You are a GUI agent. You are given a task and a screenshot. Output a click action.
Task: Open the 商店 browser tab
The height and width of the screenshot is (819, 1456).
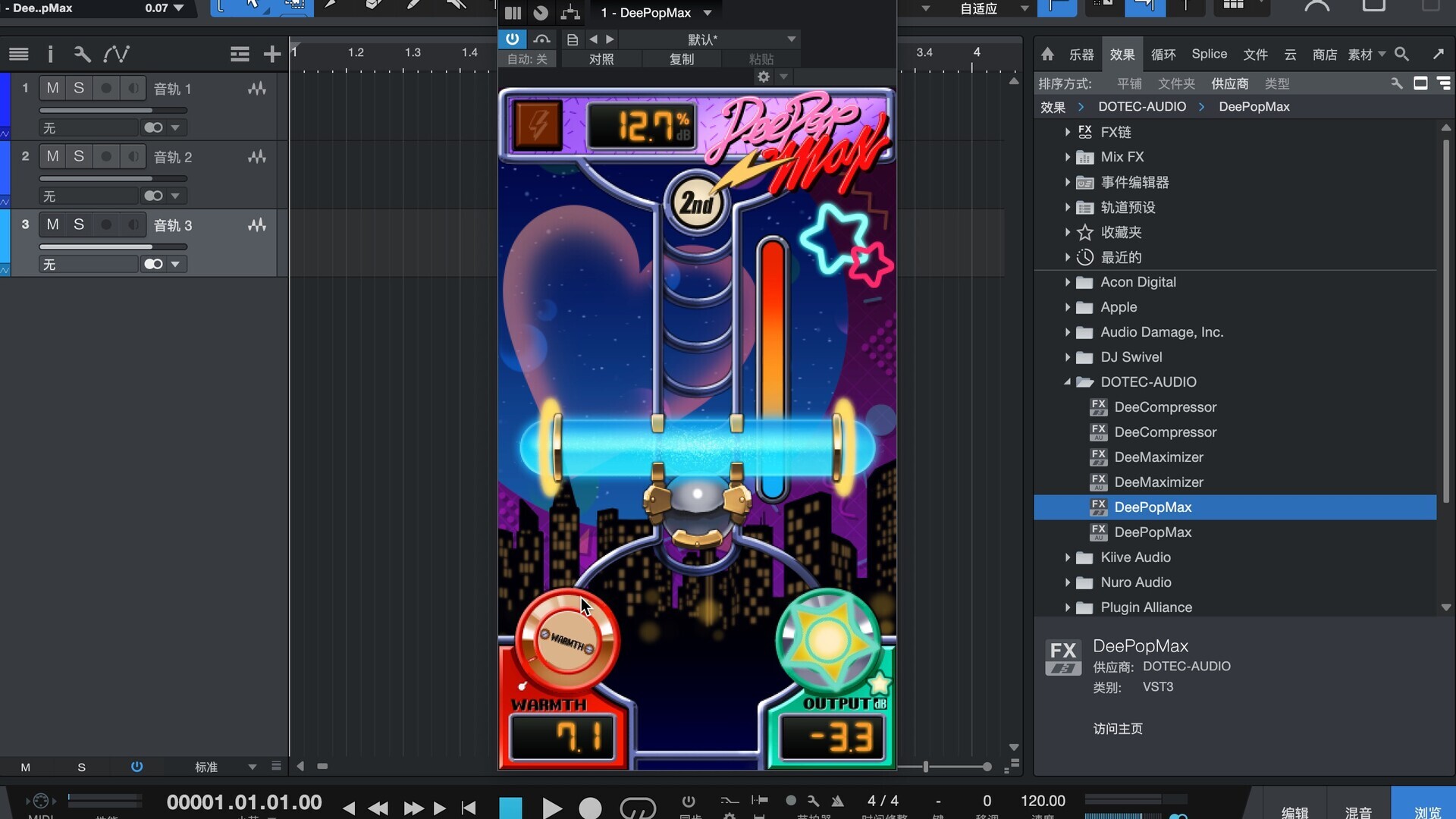1325,54
